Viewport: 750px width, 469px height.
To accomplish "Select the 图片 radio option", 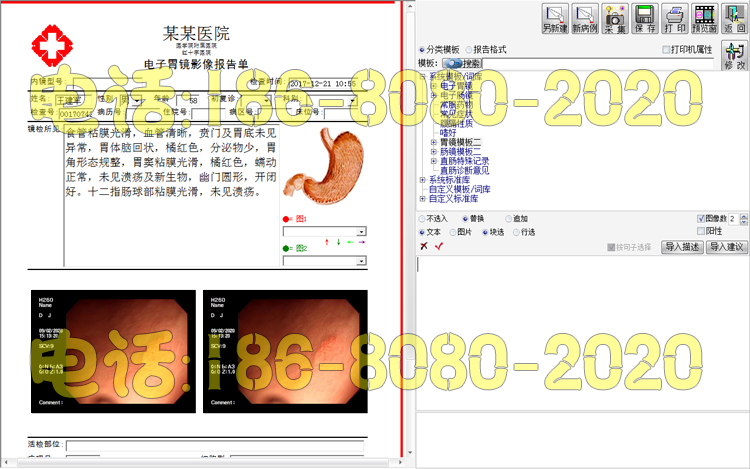I will [452, 232].
